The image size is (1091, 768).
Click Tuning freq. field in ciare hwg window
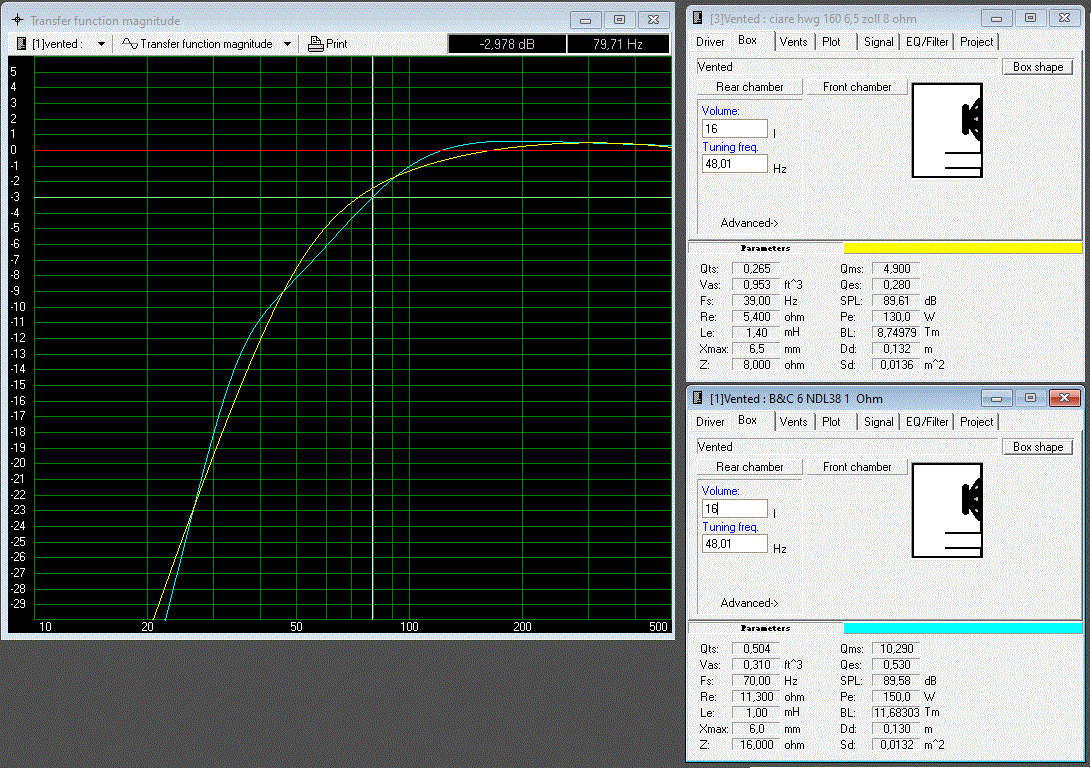point(734,164)
